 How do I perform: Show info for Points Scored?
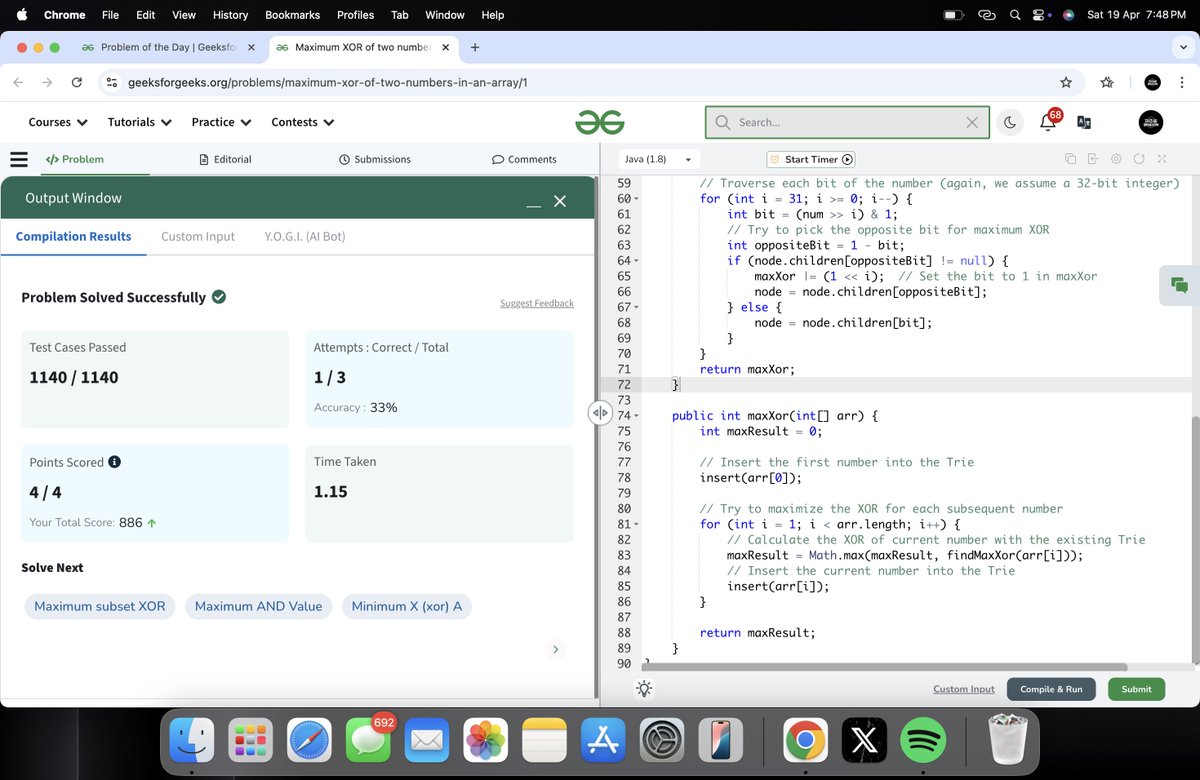point(114,462)
